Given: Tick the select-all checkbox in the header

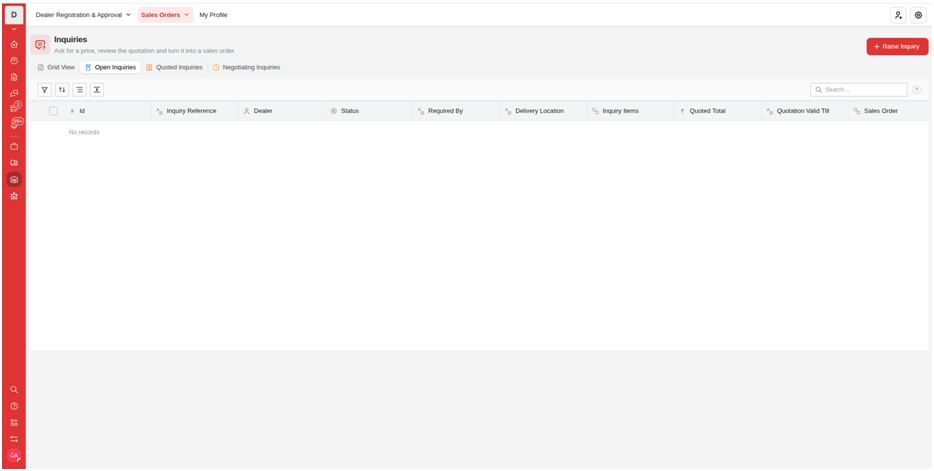Looking at the screenshot, I should click(x=54, y=111).
